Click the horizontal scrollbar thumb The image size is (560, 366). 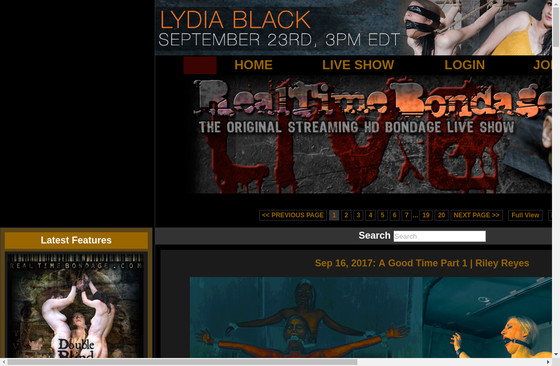[182, 362]
